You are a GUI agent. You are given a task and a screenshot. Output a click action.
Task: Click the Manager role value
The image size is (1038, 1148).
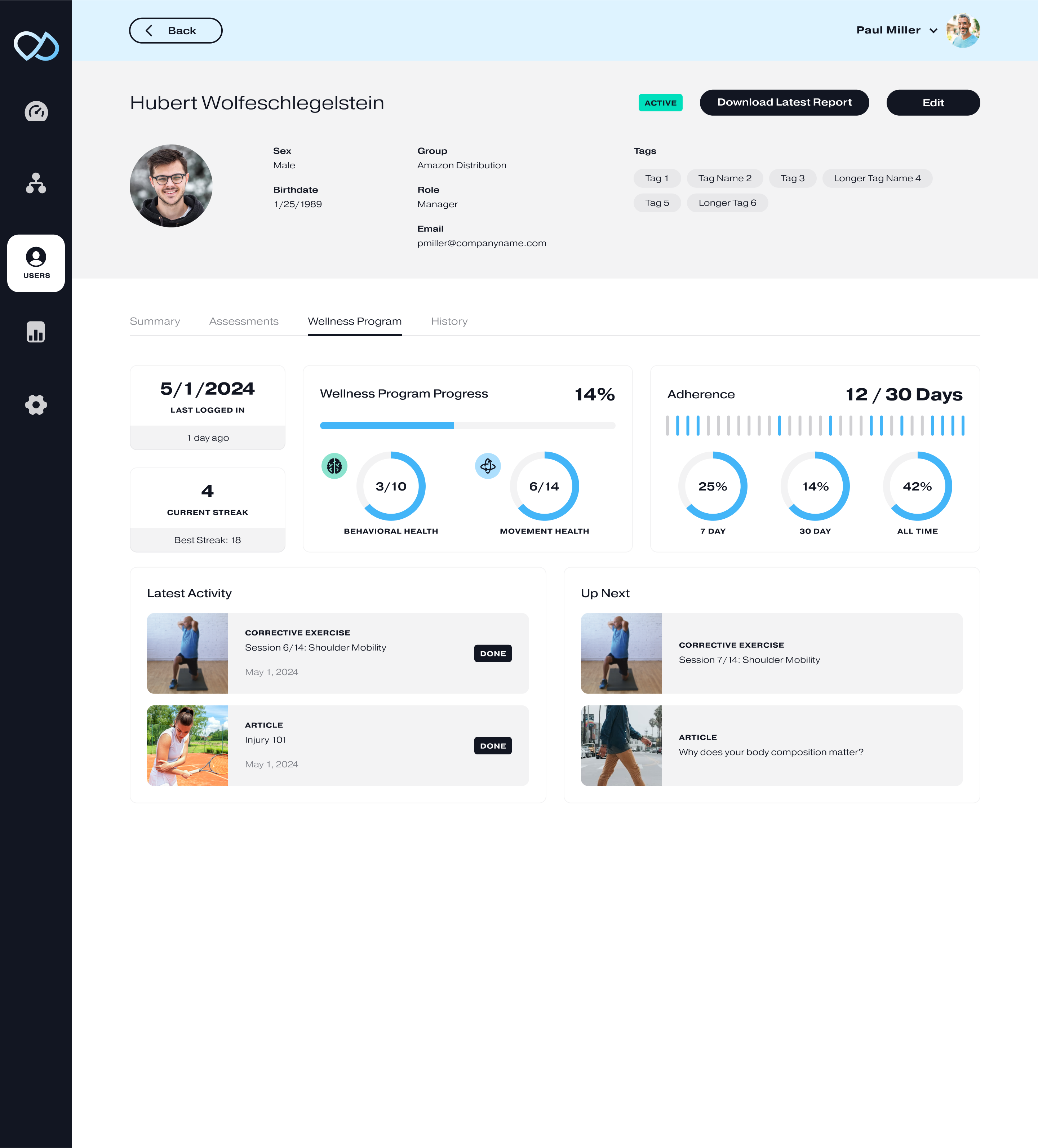click(437, 204)
